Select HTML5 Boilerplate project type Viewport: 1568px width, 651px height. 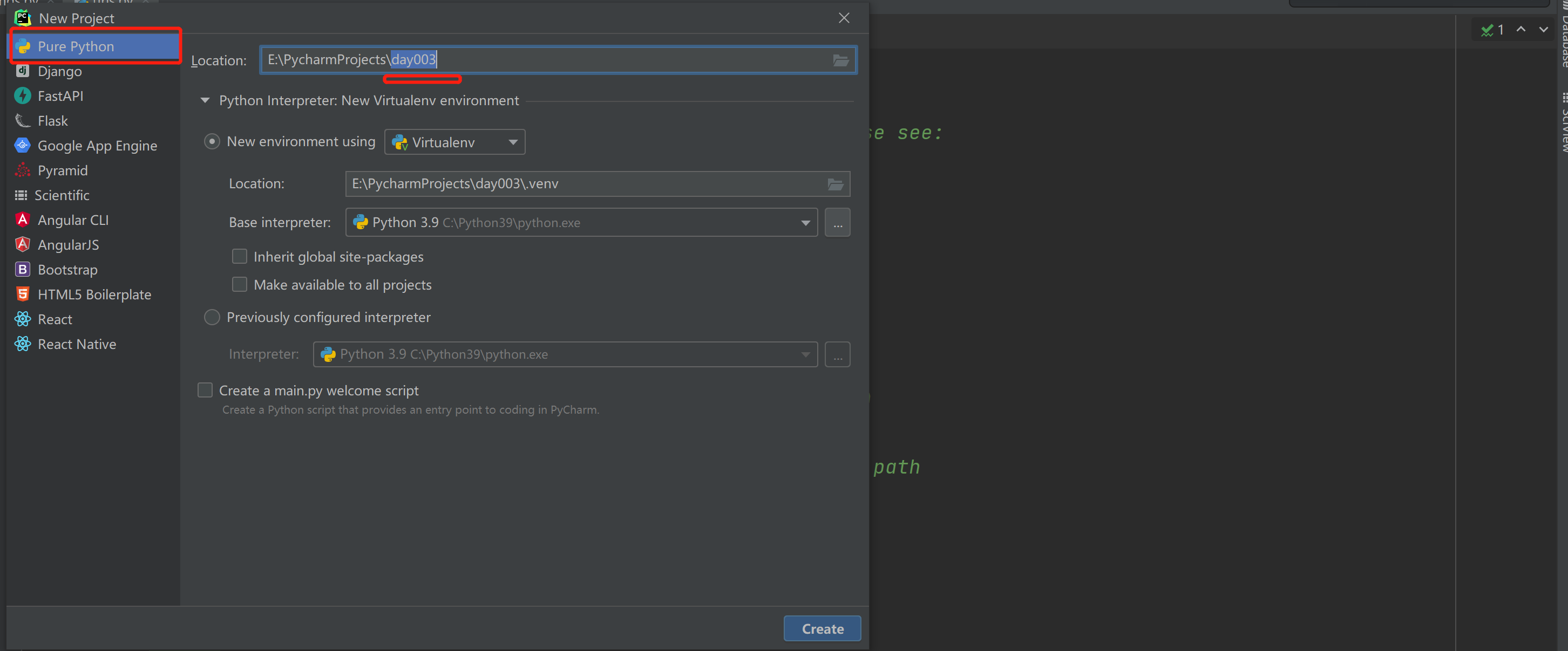pyautogui.click(x=94, y=294)
